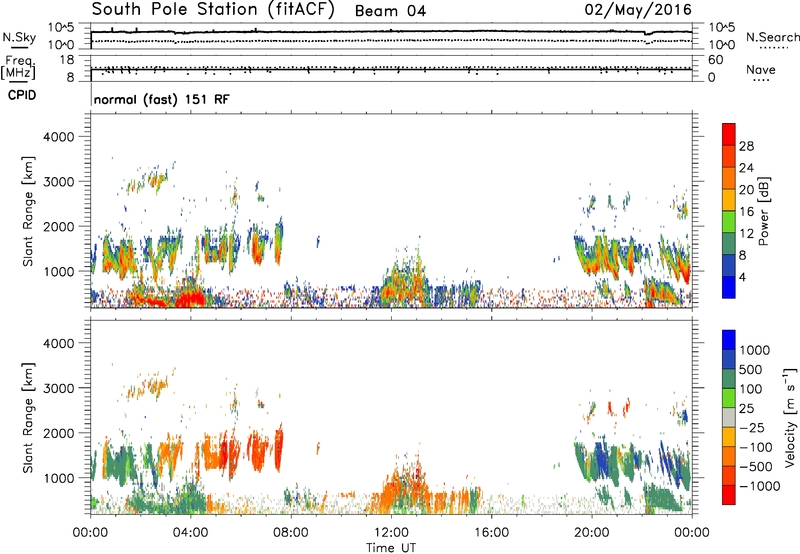Click the "3000" range tick of velocity panel

[58, 388]
